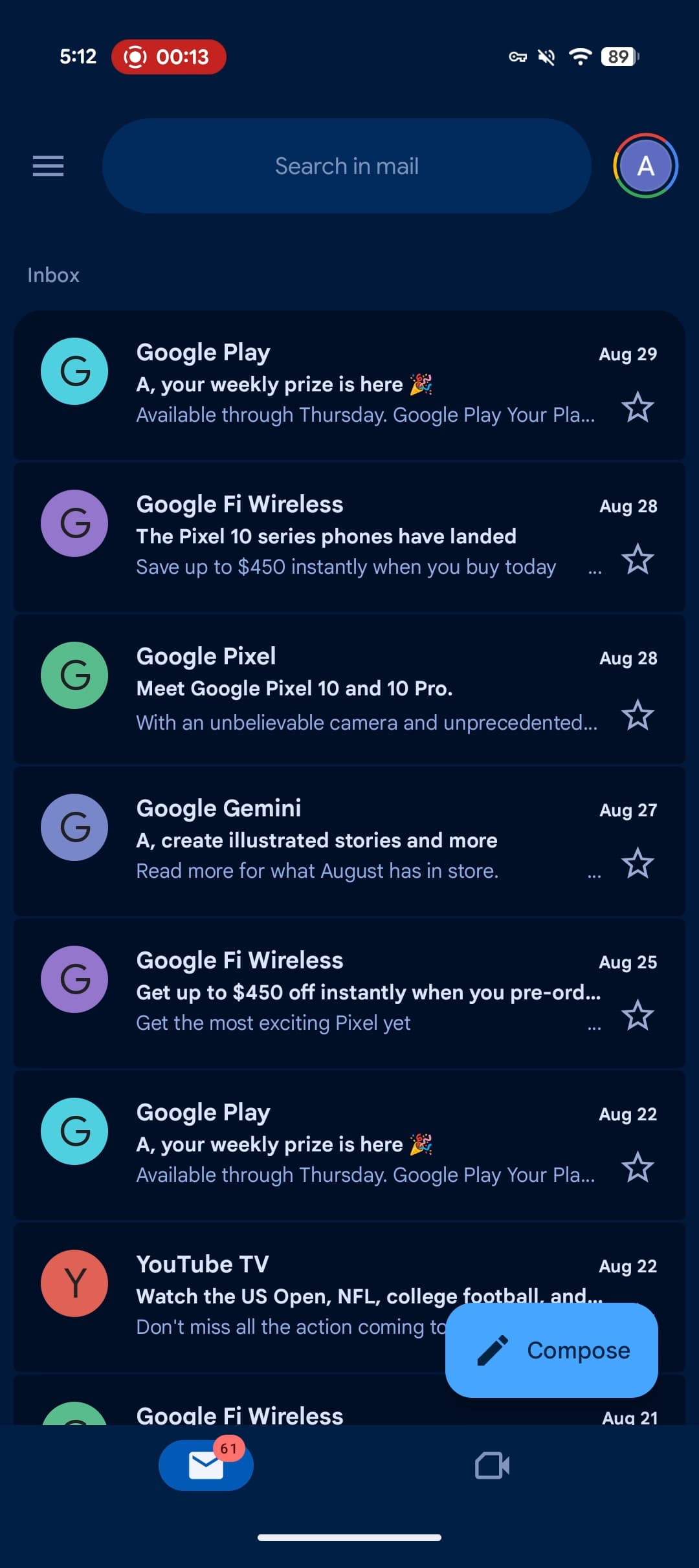Tap the account avatar with letter A
The height and width of the screenshot is (1568, 699).
pyautogui.click(x=645, y=166)
